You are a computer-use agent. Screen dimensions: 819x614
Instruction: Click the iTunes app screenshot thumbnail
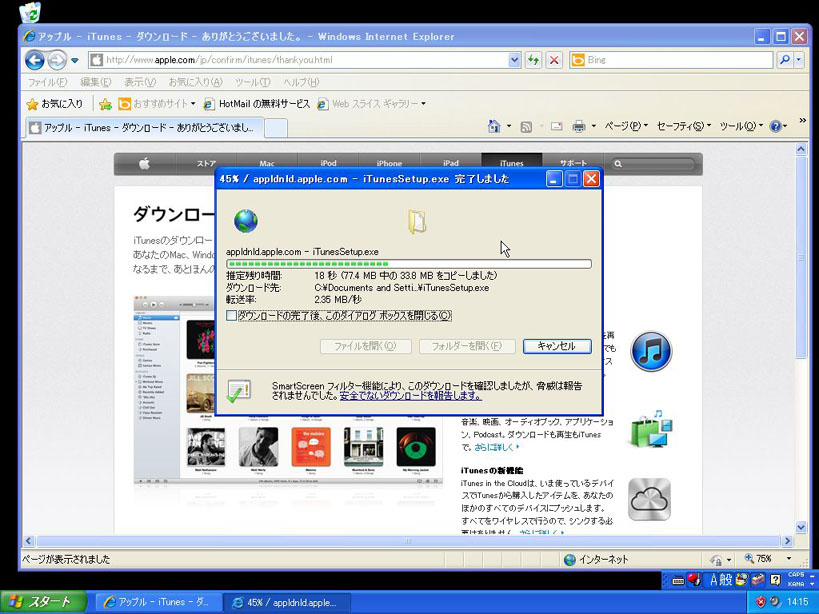288,391
